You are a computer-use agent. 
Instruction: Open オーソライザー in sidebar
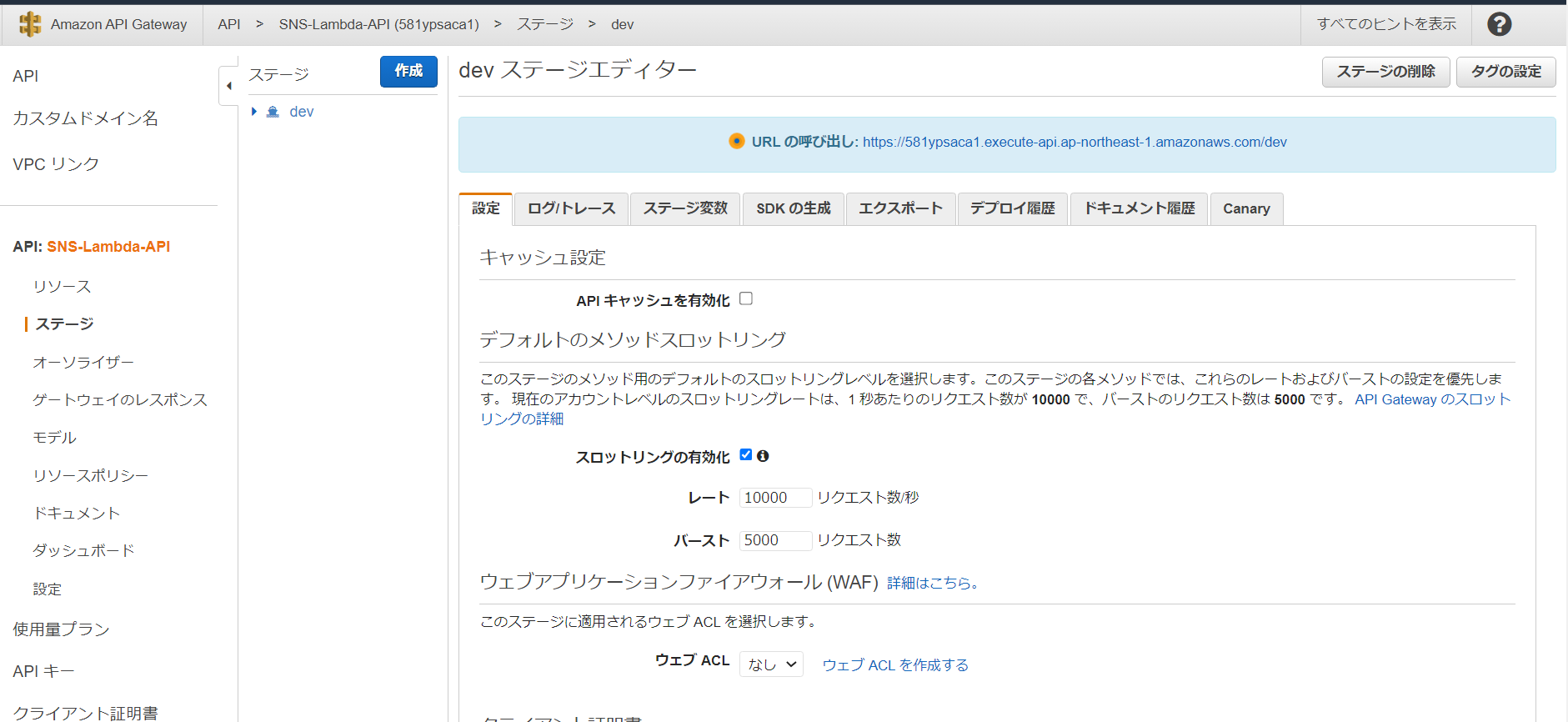coord(83,362)
